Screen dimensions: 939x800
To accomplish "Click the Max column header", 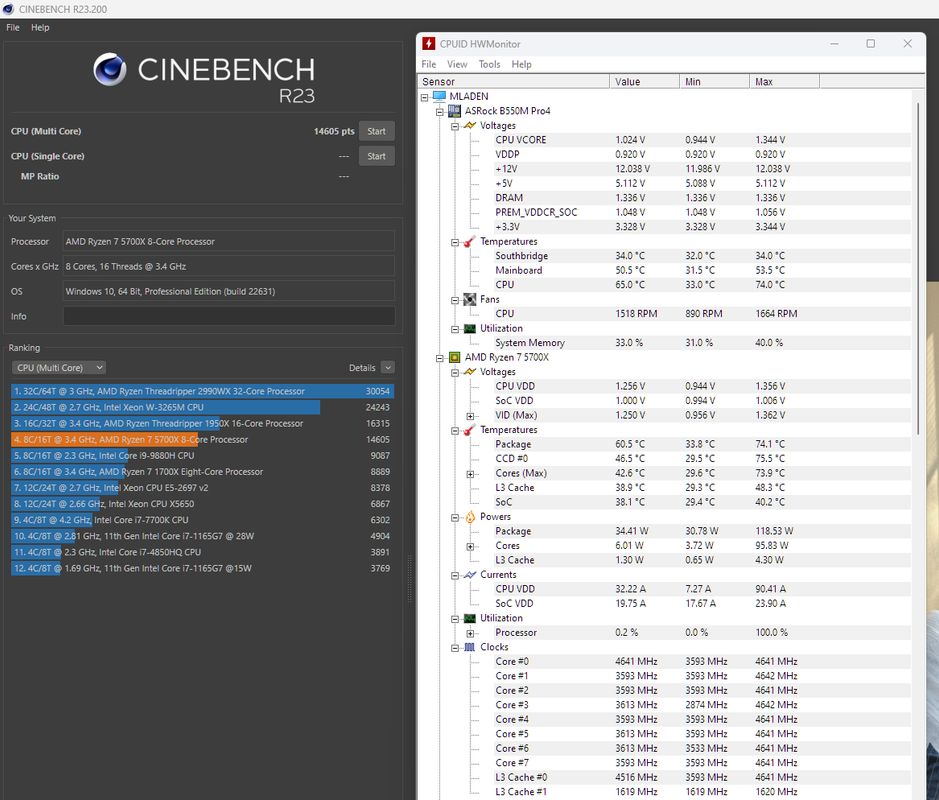I will coord(784,81).
